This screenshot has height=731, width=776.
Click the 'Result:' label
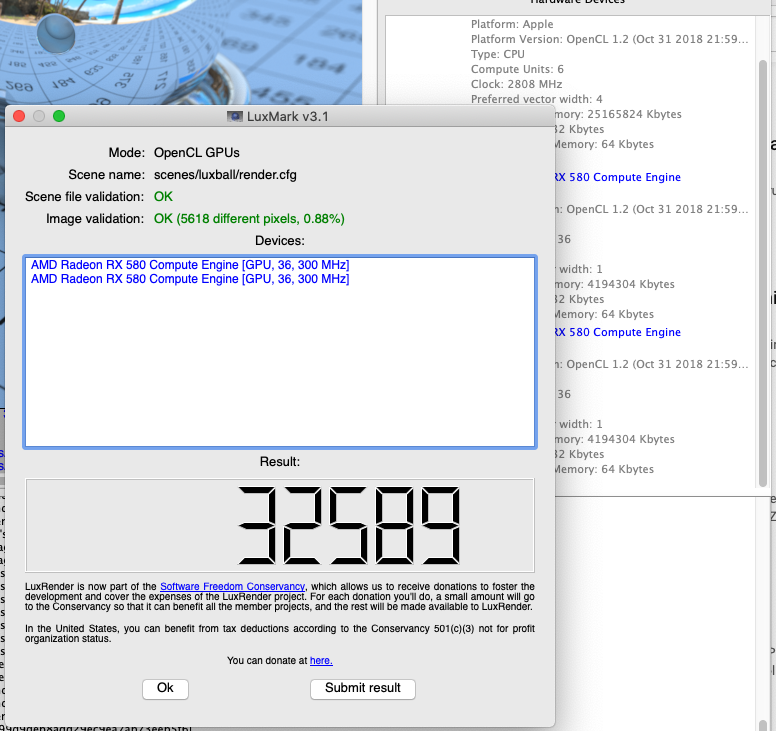click(x=280, y=462)
